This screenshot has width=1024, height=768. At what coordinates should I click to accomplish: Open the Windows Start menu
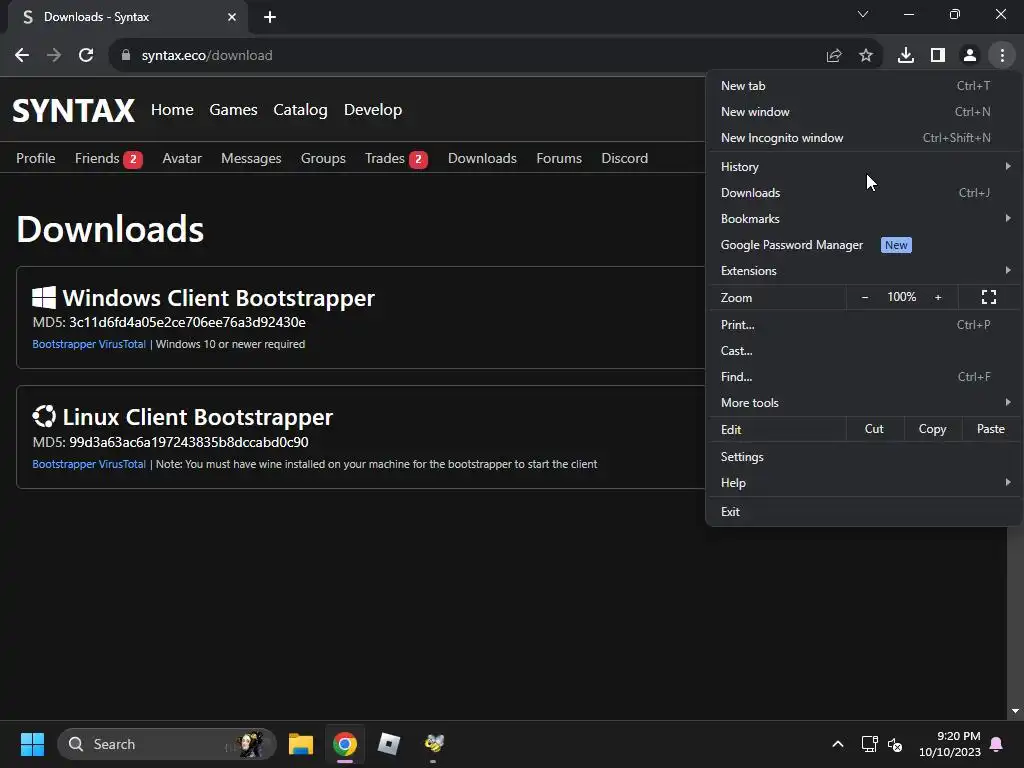click(x=32, y=744)
